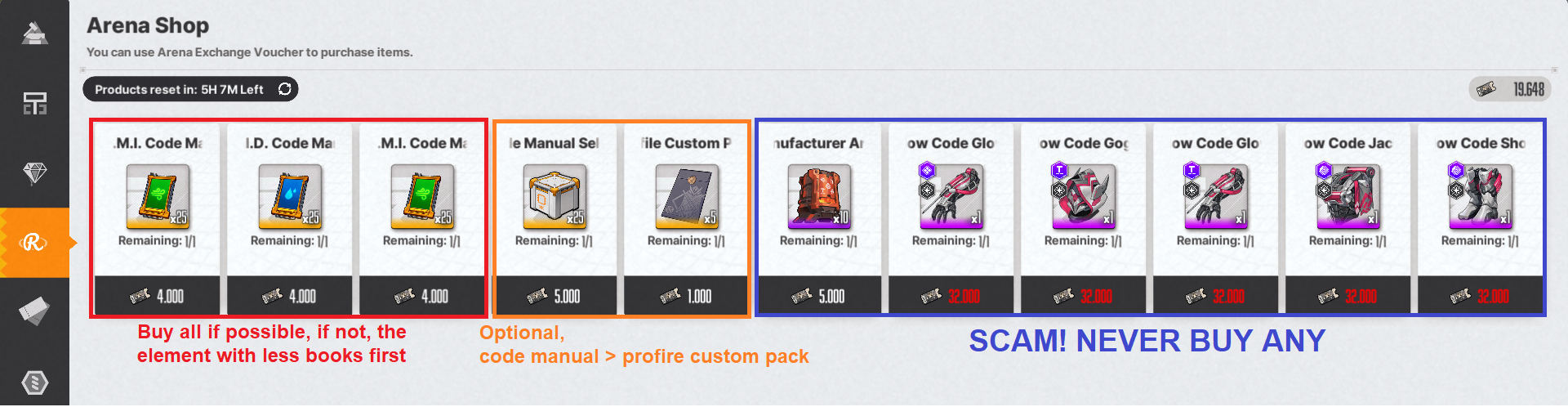The image size is (1568, 407).
Task: Select the Code Shoes boots item
Action: tap(1481, 196)
